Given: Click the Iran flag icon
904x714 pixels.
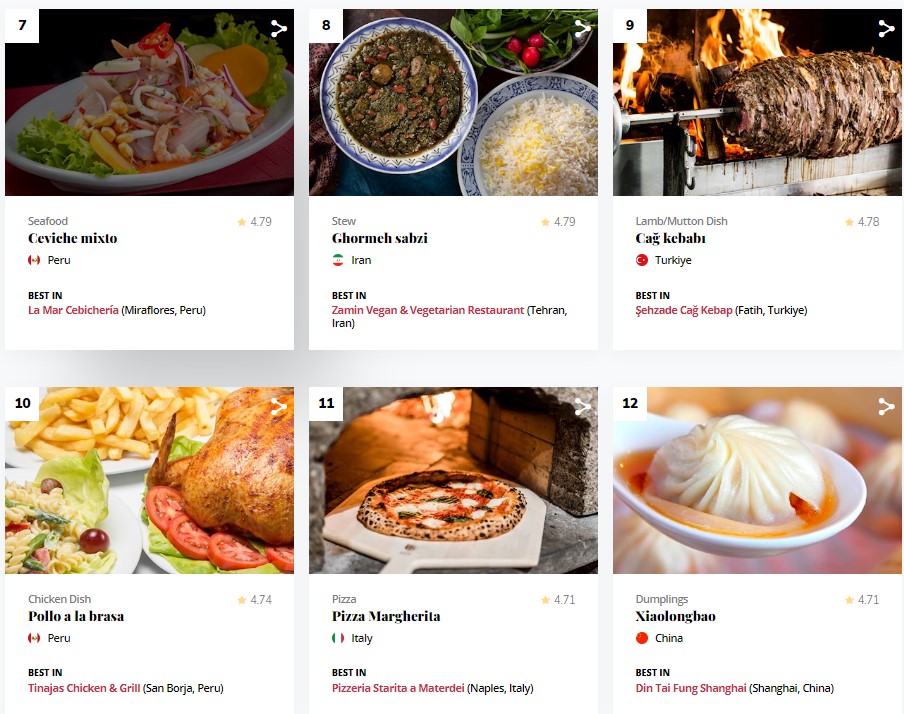Looking at the screenshot, I should coord(338,260).
